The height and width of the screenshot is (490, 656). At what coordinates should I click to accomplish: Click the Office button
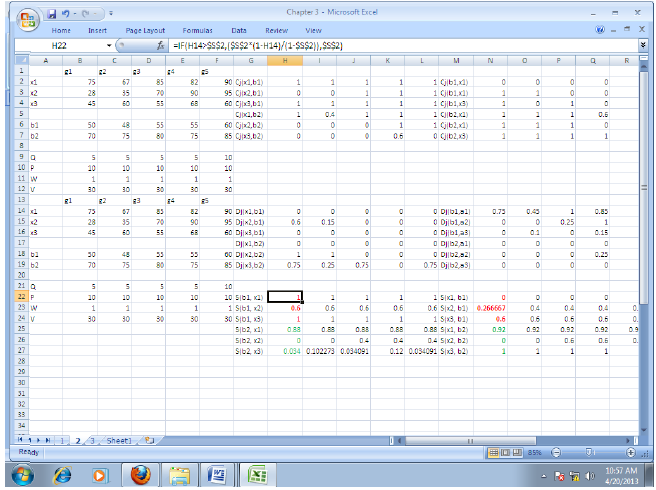tap(27, 18)
